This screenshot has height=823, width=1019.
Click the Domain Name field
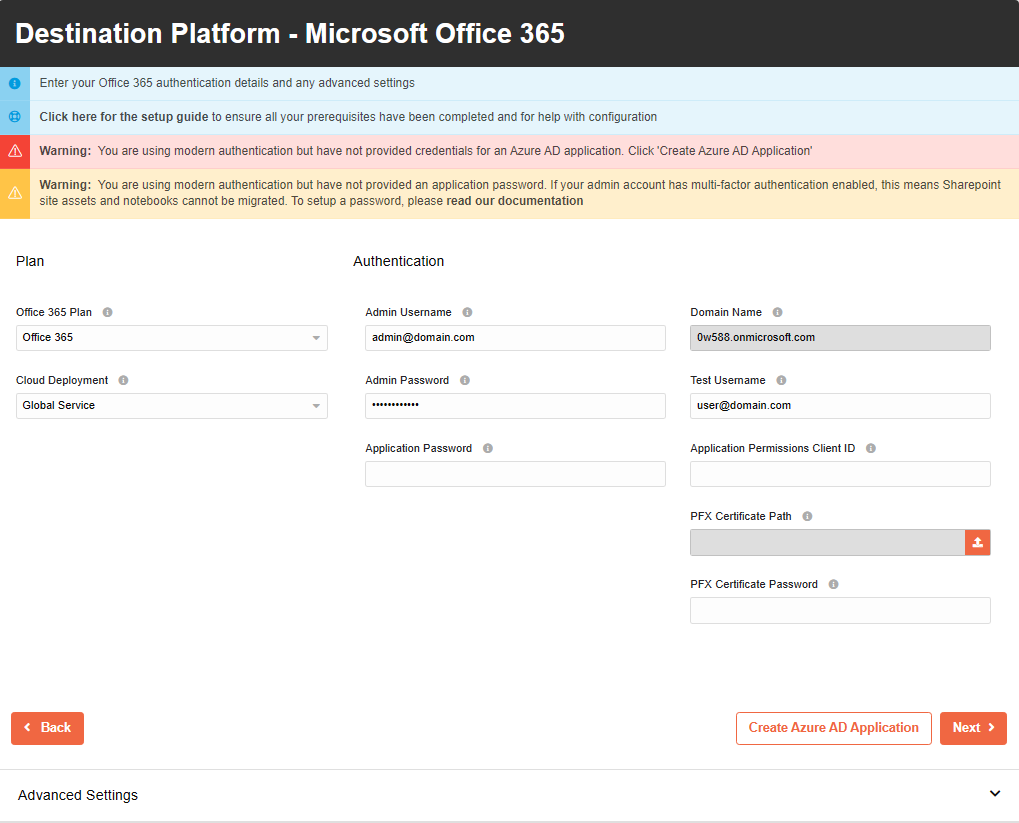click(840, 338)
